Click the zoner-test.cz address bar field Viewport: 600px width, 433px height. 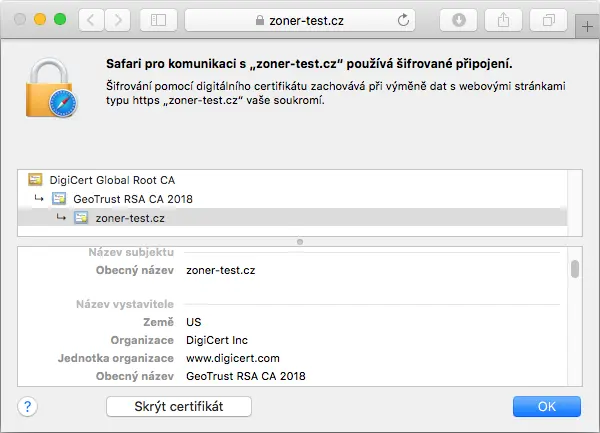tap(300, 20)
